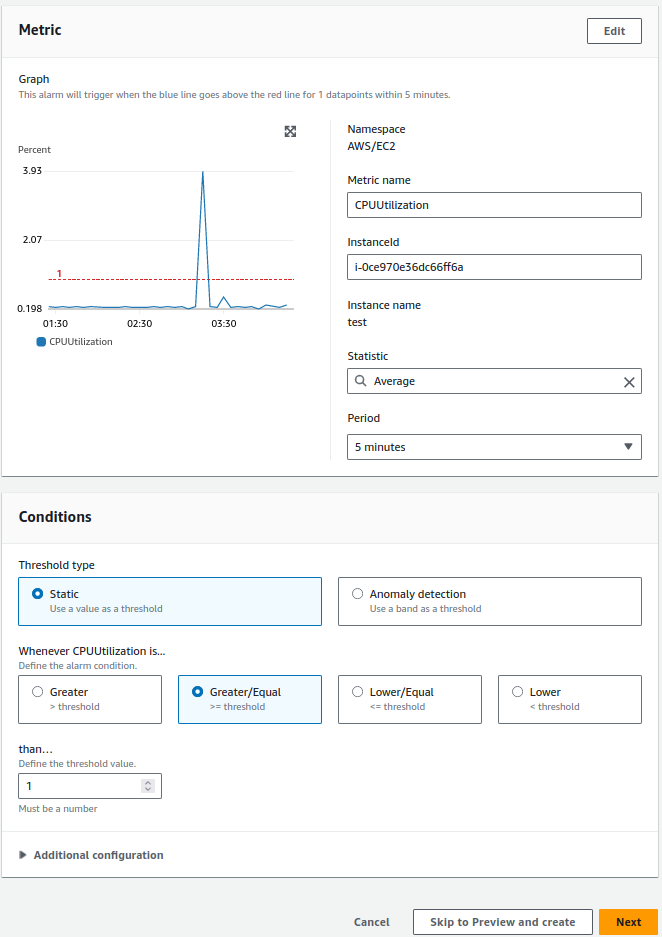662x937 pixels.
Task: Focus the InstanceId input field
Action: point(494,267)
